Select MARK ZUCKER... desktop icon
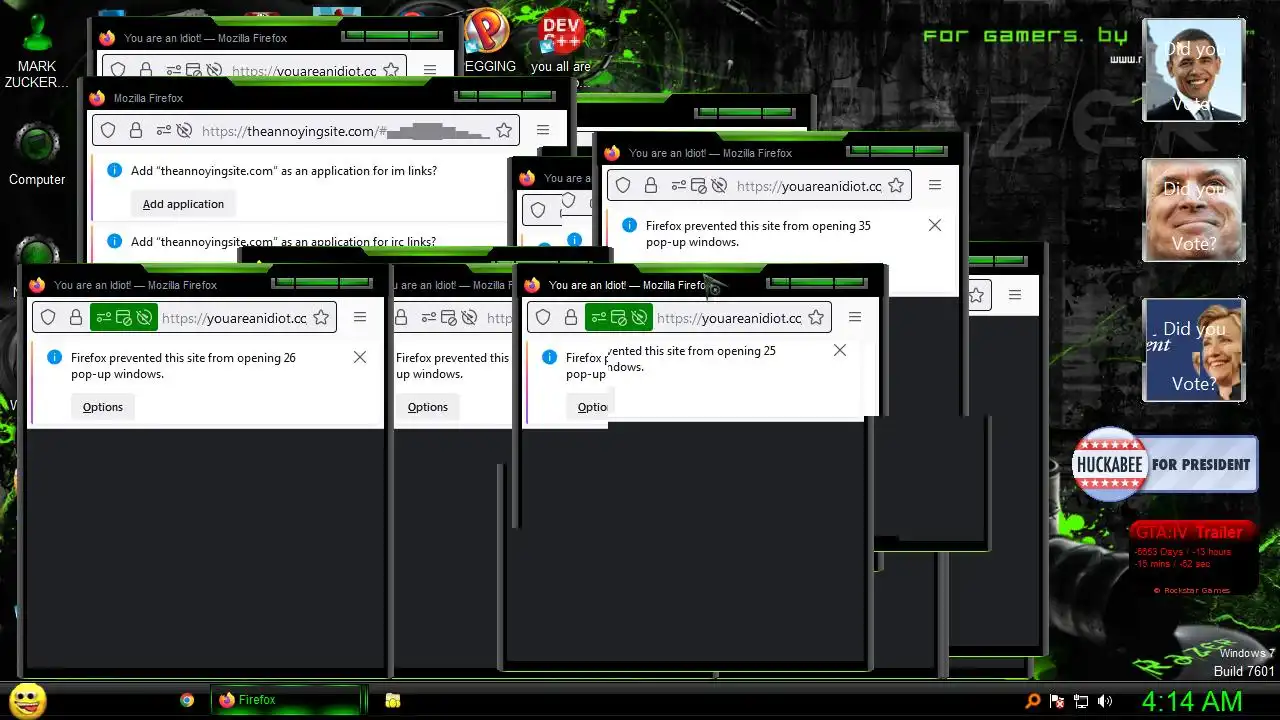This screenshot has height=720, width=1280. coord(37,50)
